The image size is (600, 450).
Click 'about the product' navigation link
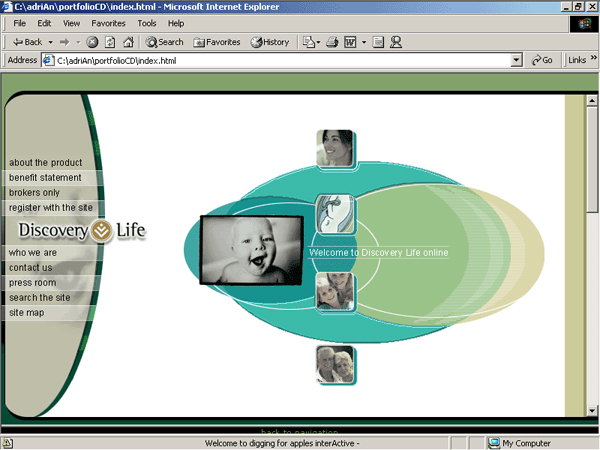(x=45, y=162)
